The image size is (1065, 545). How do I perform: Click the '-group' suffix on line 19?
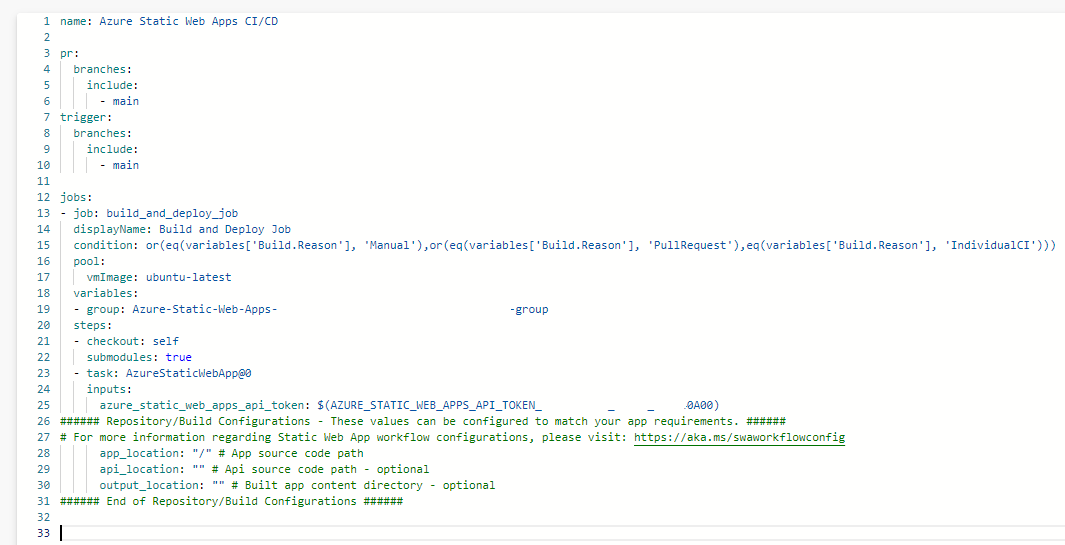[x=529, y=309]
